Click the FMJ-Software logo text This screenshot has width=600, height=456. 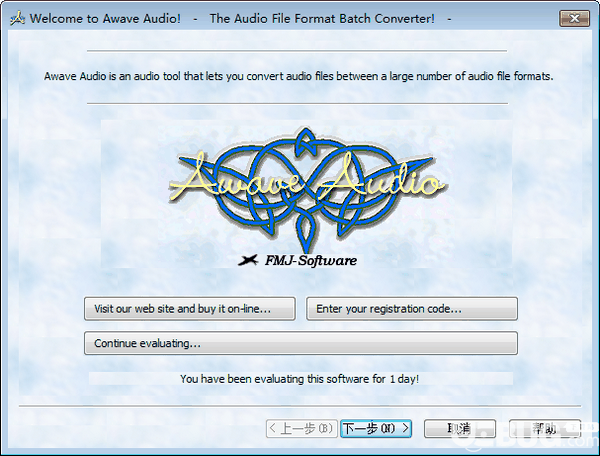(x=311, y=261)
